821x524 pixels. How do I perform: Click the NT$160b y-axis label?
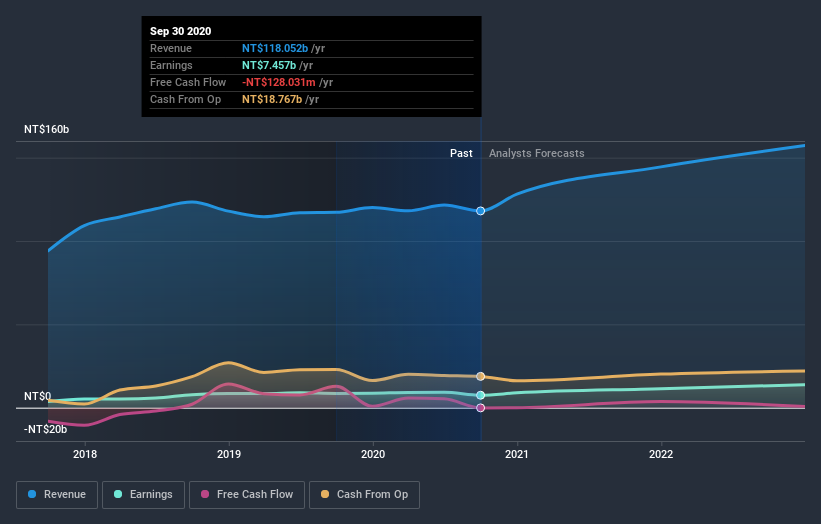[x=47, y=129]
